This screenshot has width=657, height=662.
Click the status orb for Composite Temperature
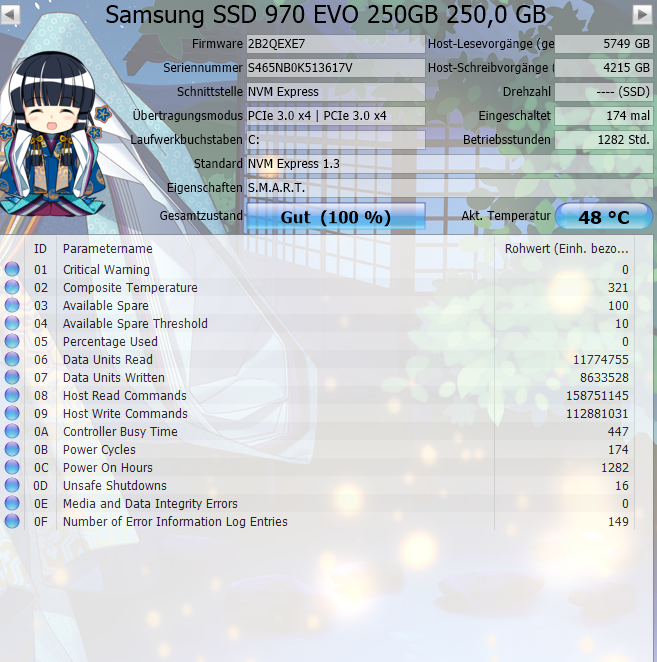[x=12, y=287]
